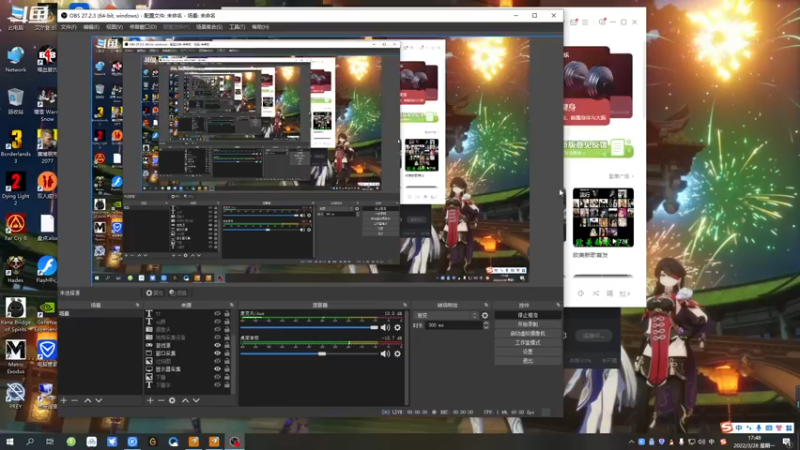
Task: Toggle lock on game capture source
Action: [x=227, y=345]
